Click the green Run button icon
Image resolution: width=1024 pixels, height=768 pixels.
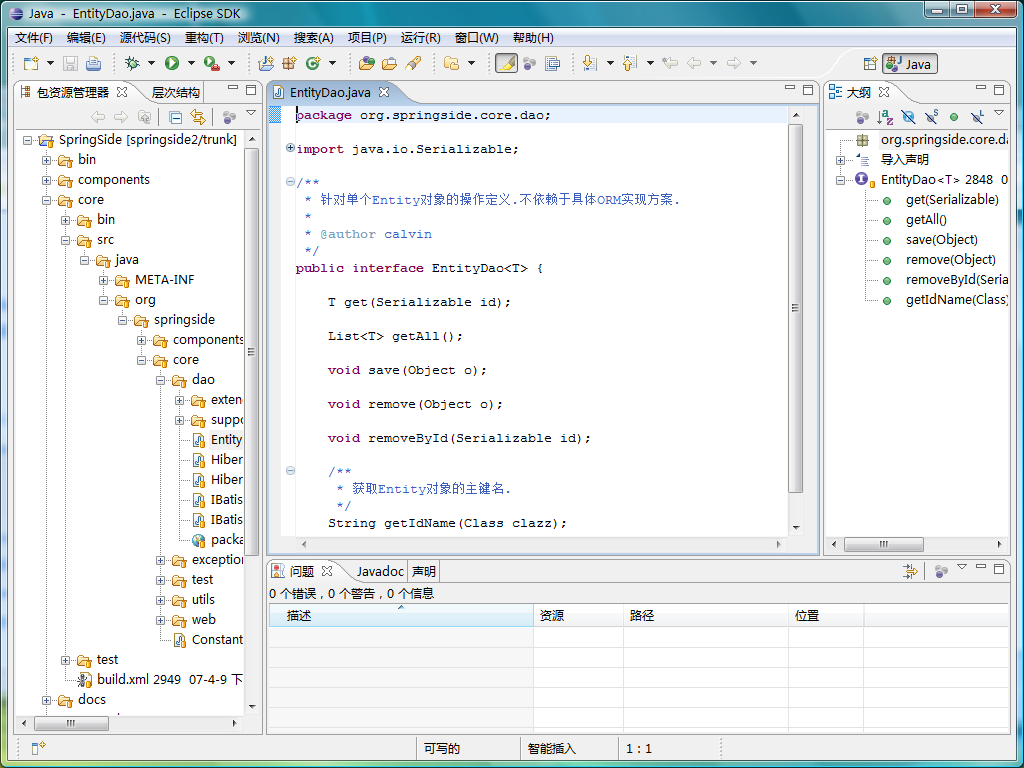[172, 63]
